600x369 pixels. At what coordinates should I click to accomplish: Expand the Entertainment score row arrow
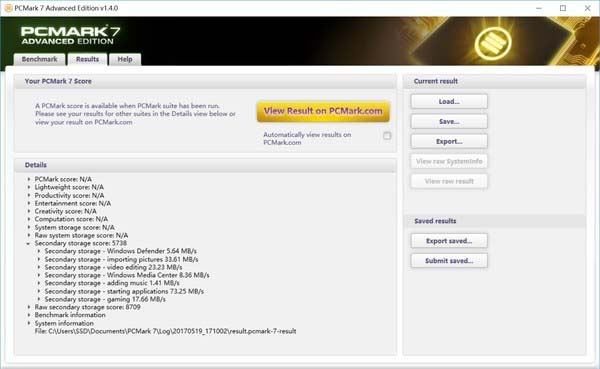tap(29, 203)
